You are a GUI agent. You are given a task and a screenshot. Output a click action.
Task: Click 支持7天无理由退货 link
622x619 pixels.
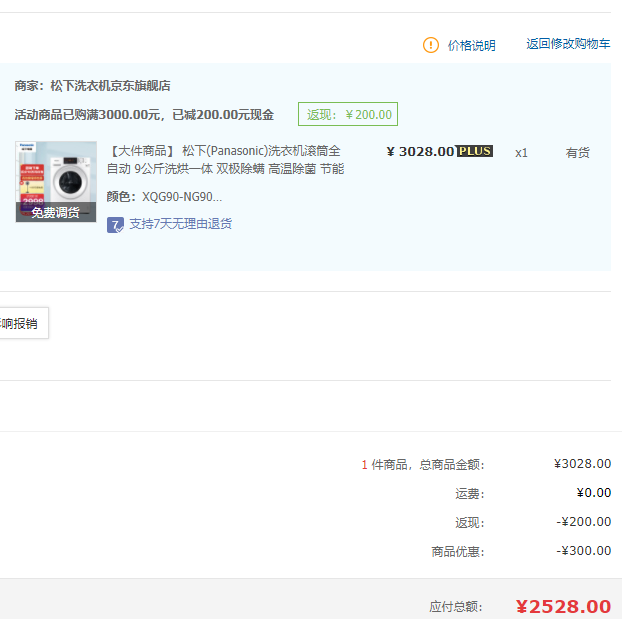click(180, 224)
